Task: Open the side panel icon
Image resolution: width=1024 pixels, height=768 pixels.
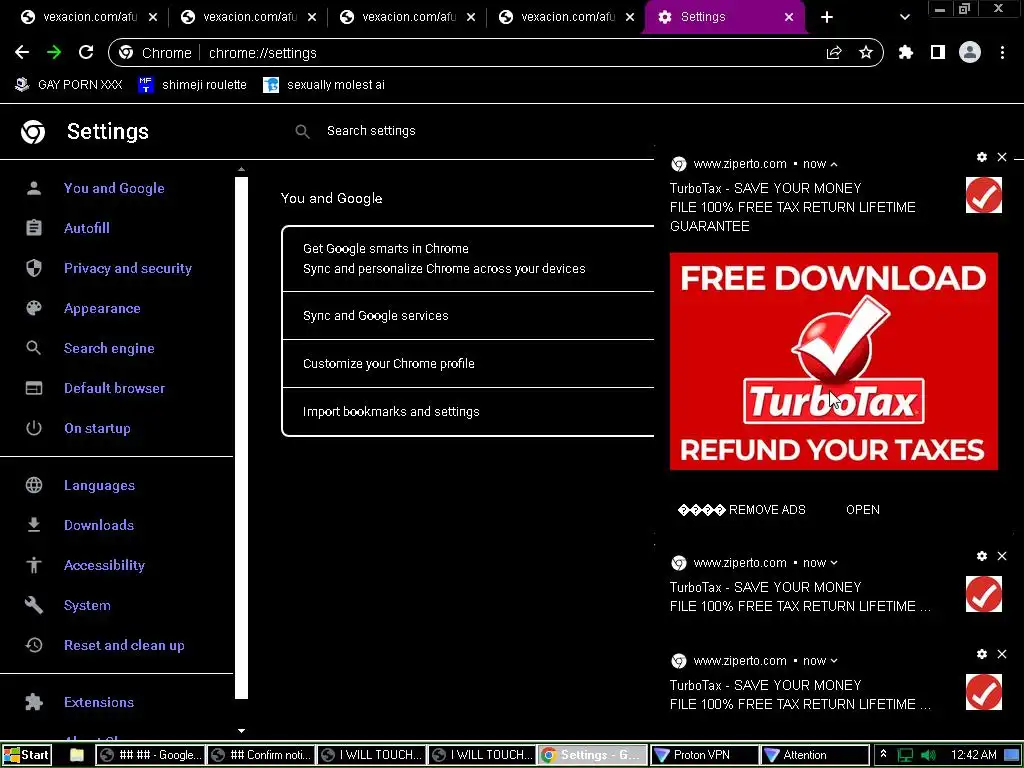Action: point(938,52)
